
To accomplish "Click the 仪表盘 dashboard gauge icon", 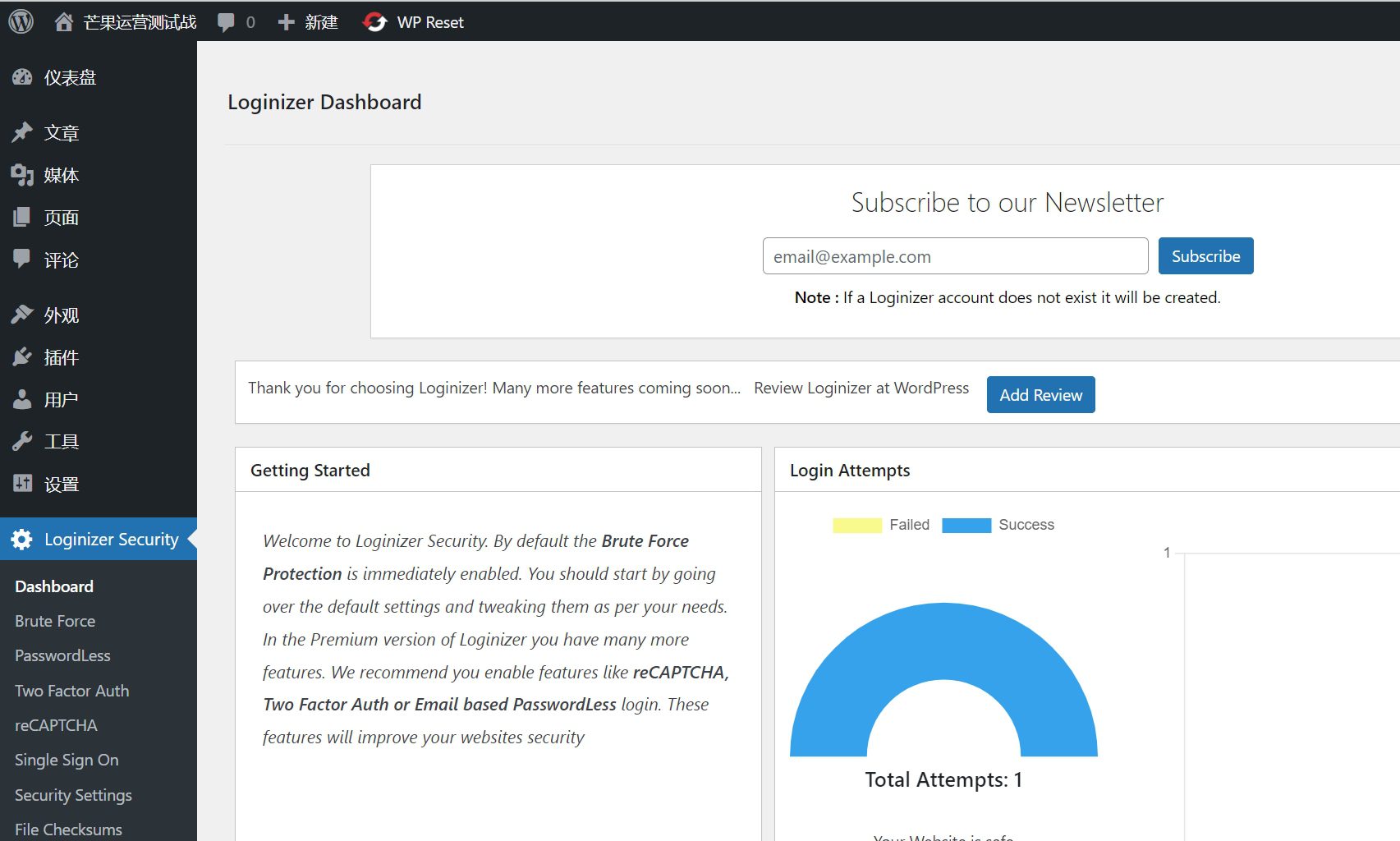I will [22, 77].
